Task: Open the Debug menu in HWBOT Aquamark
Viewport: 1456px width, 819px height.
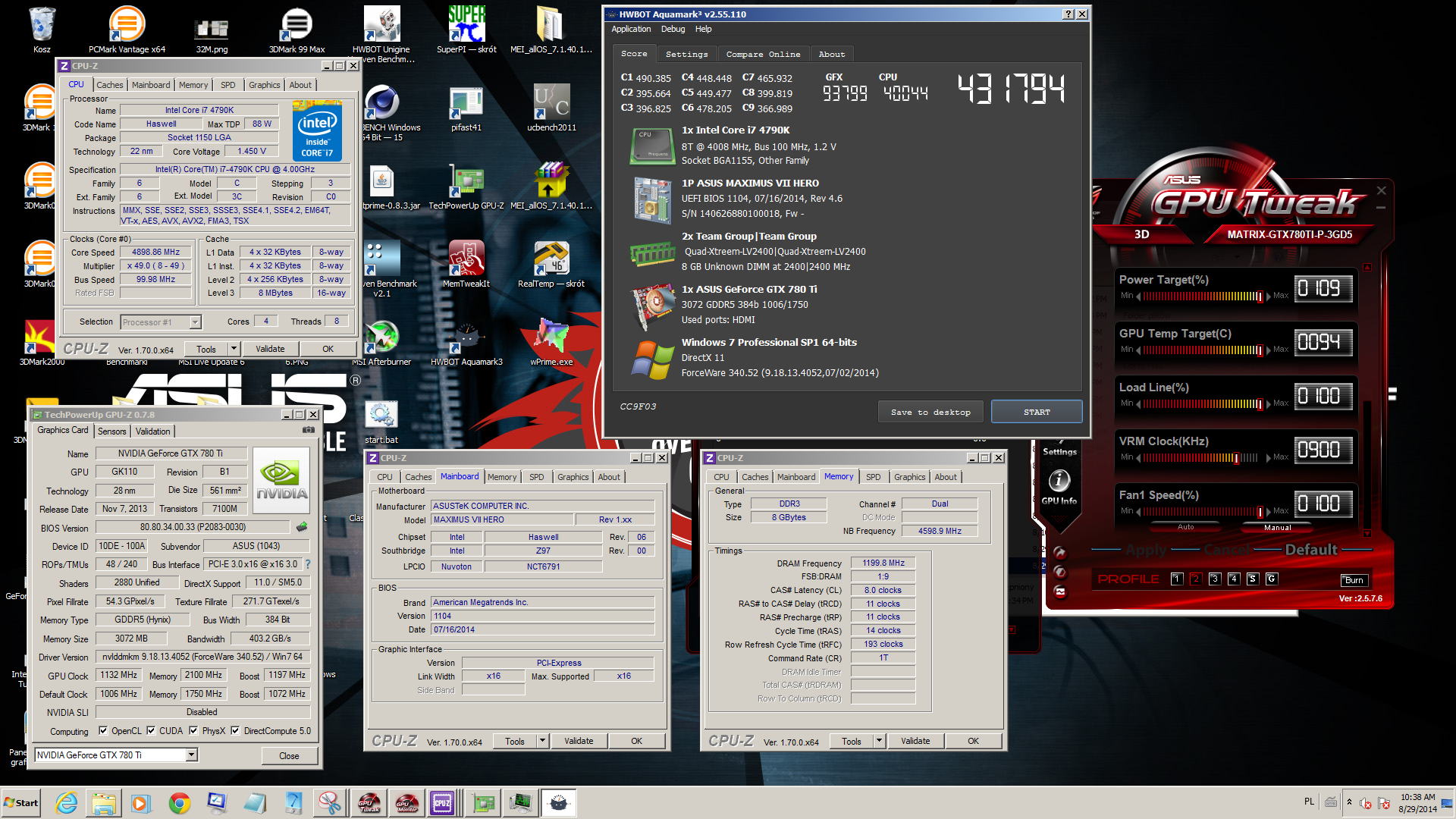Action: (x=673, y=29)
